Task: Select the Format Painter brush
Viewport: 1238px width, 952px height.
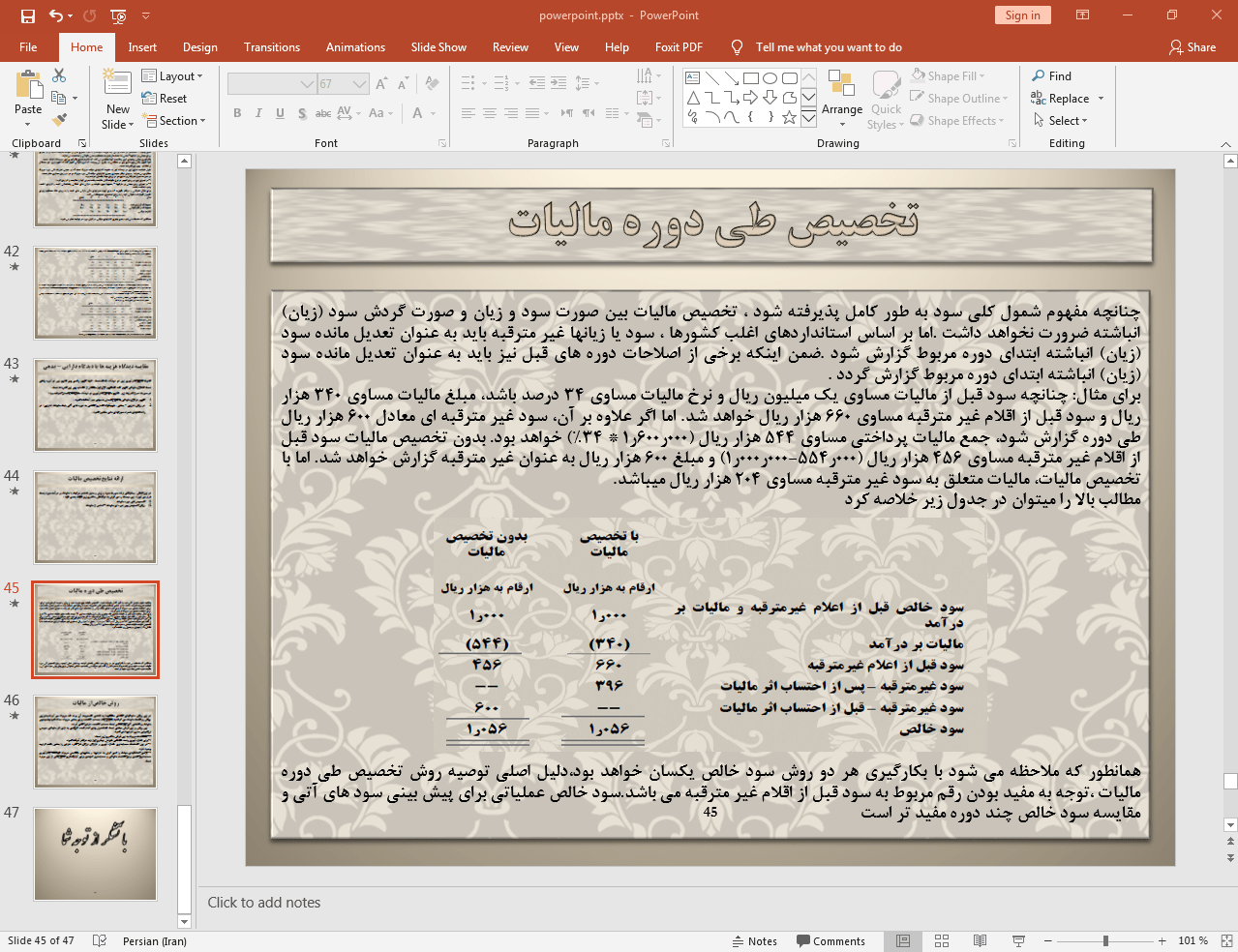Action: coord(59,120)
